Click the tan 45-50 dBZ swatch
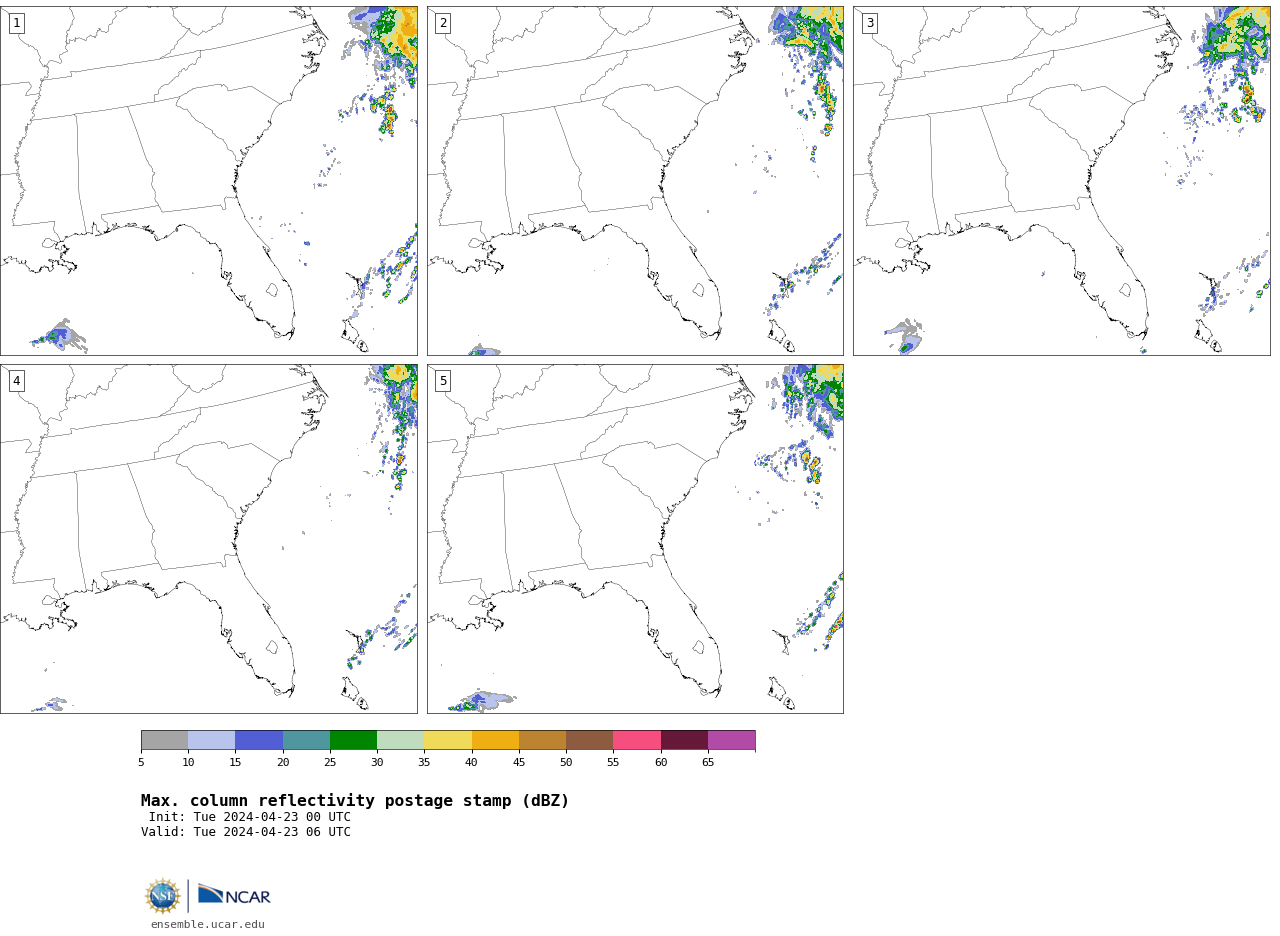Screen dimensions: 1280x936 coord(542,740)
